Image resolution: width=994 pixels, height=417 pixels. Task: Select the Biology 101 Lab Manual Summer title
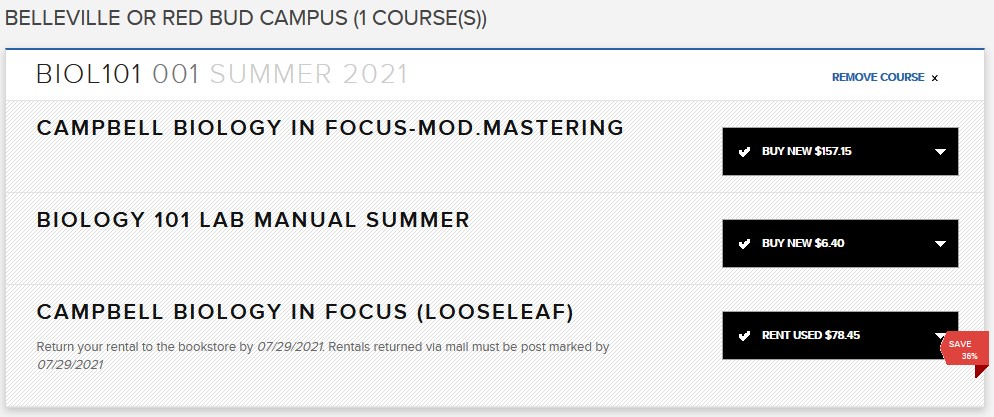(253, 220)
